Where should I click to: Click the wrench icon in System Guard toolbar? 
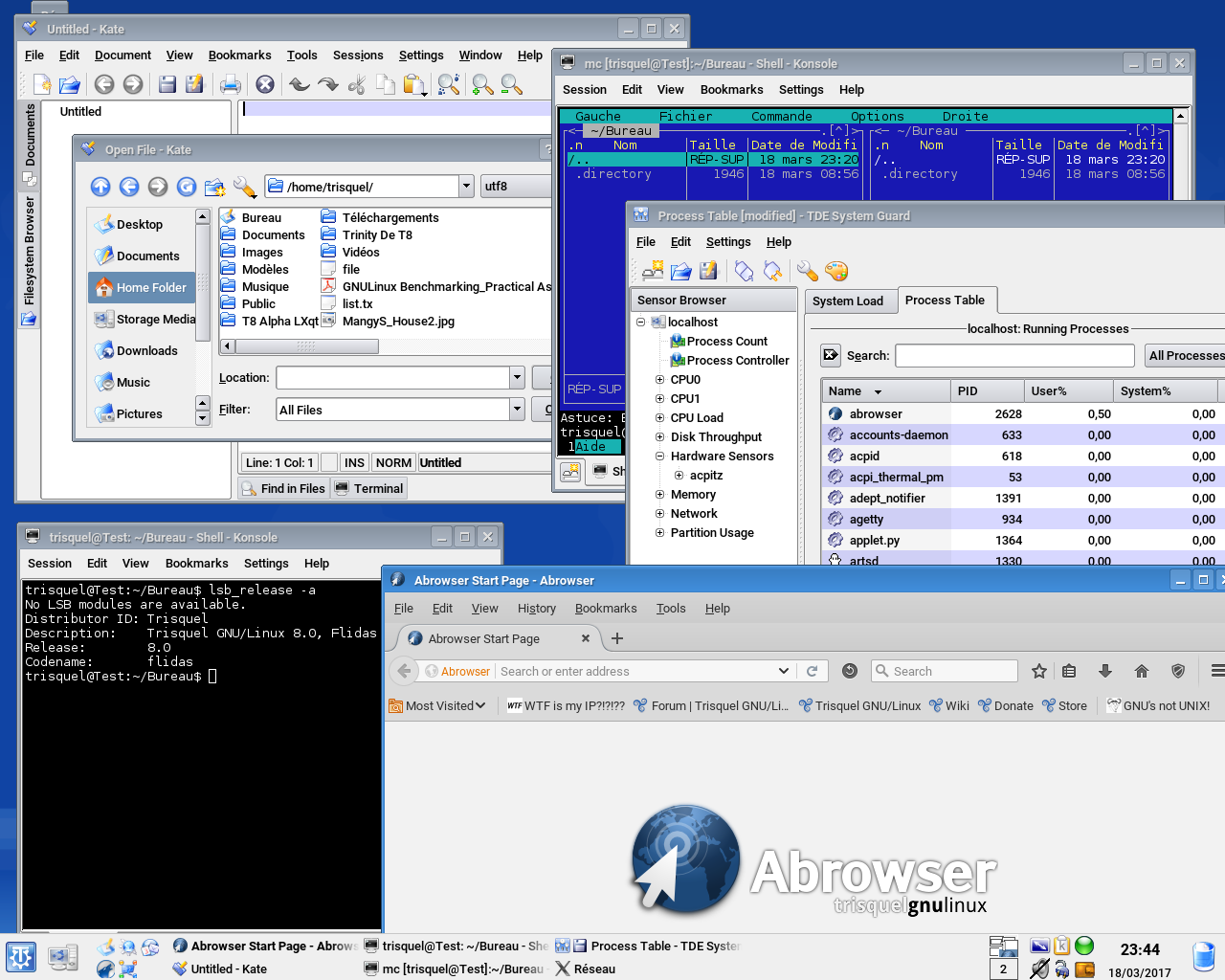[808, 271]
